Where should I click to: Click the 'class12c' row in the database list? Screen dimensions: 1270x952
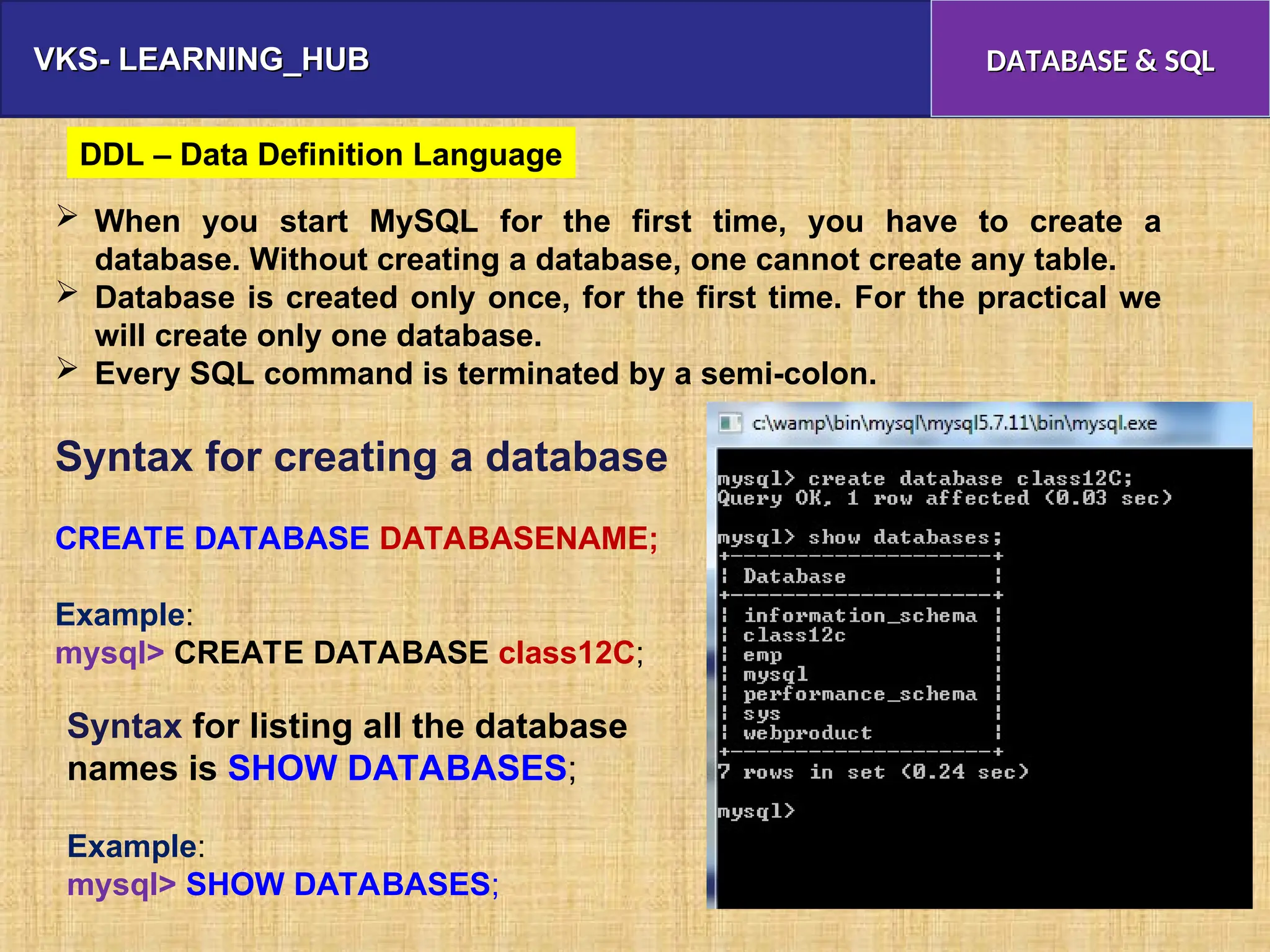[x=794, y=635]
